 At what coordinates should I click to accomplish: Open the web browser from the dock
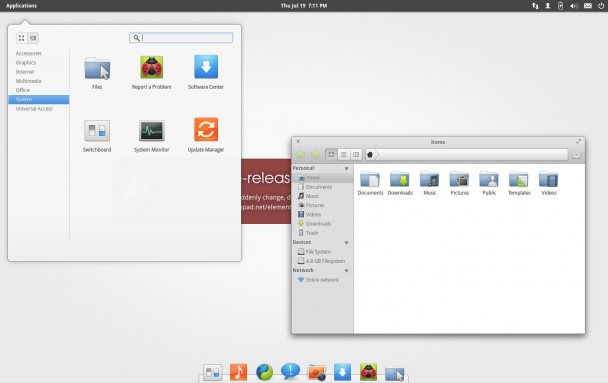pos(264,372)
